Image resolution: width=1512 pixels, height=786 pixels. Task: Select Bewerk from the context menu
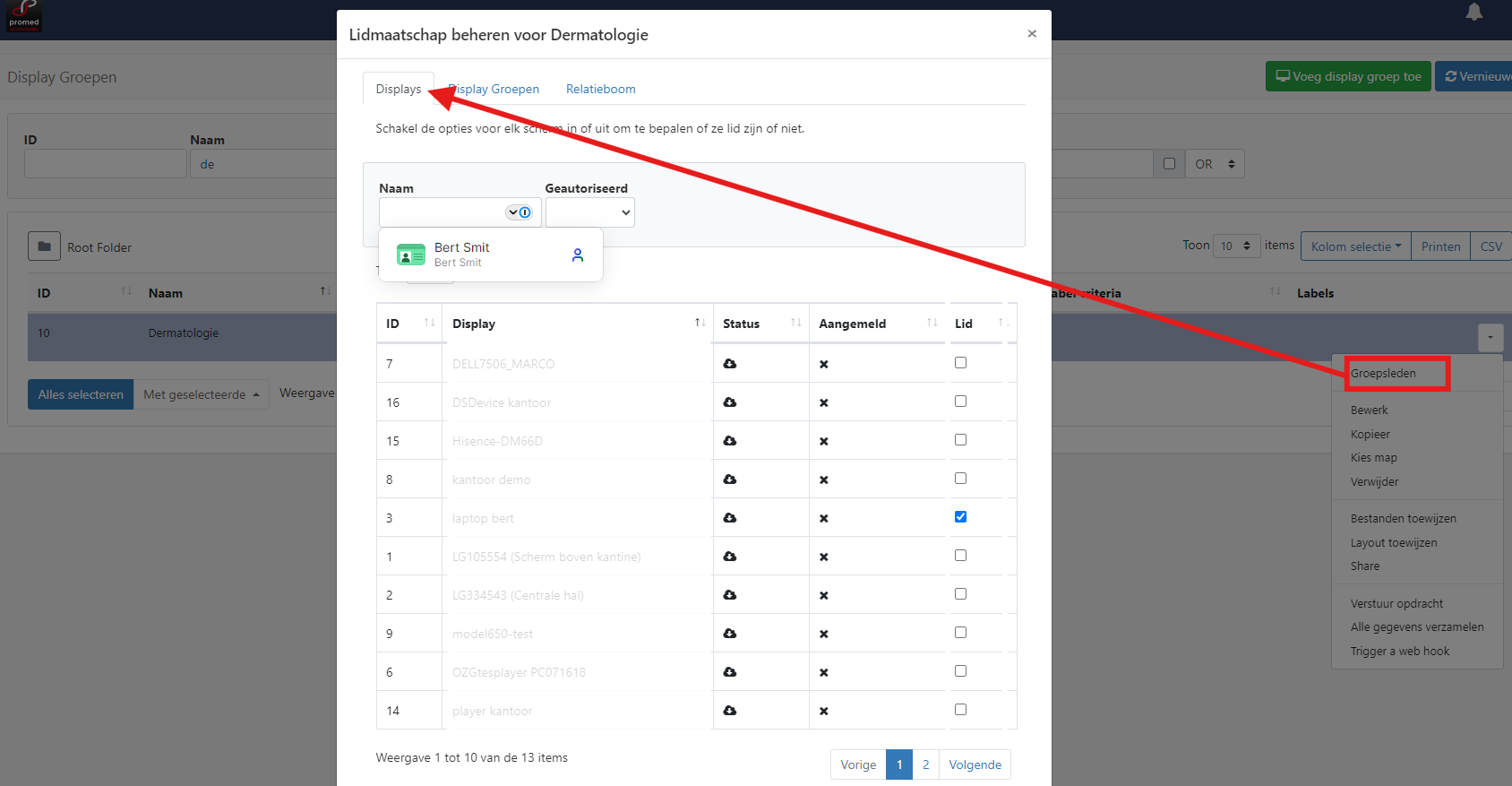(x=1369, y=410)
